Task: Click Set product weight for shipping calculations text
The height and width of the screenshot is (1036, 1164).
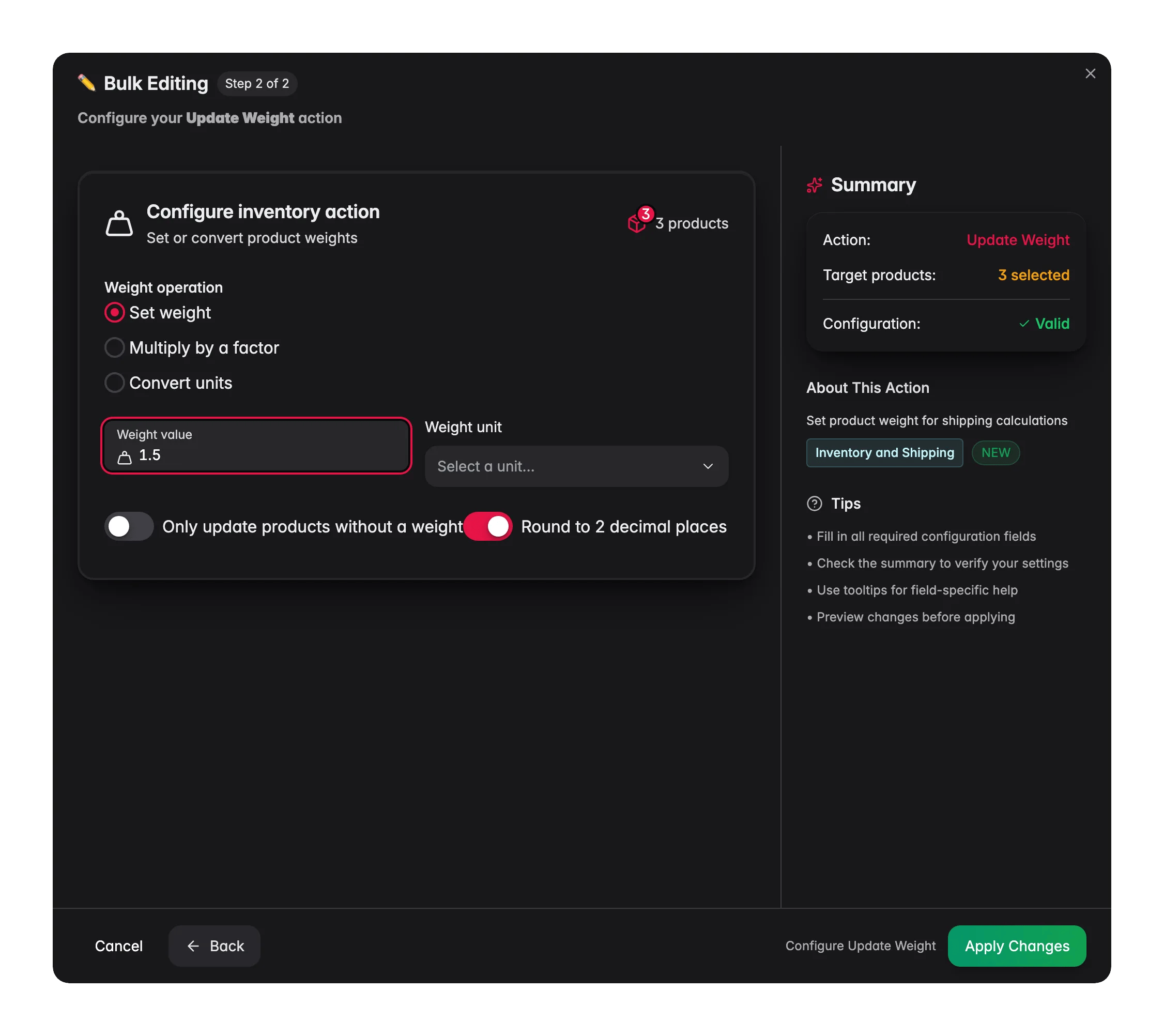Action: point(936,421)
